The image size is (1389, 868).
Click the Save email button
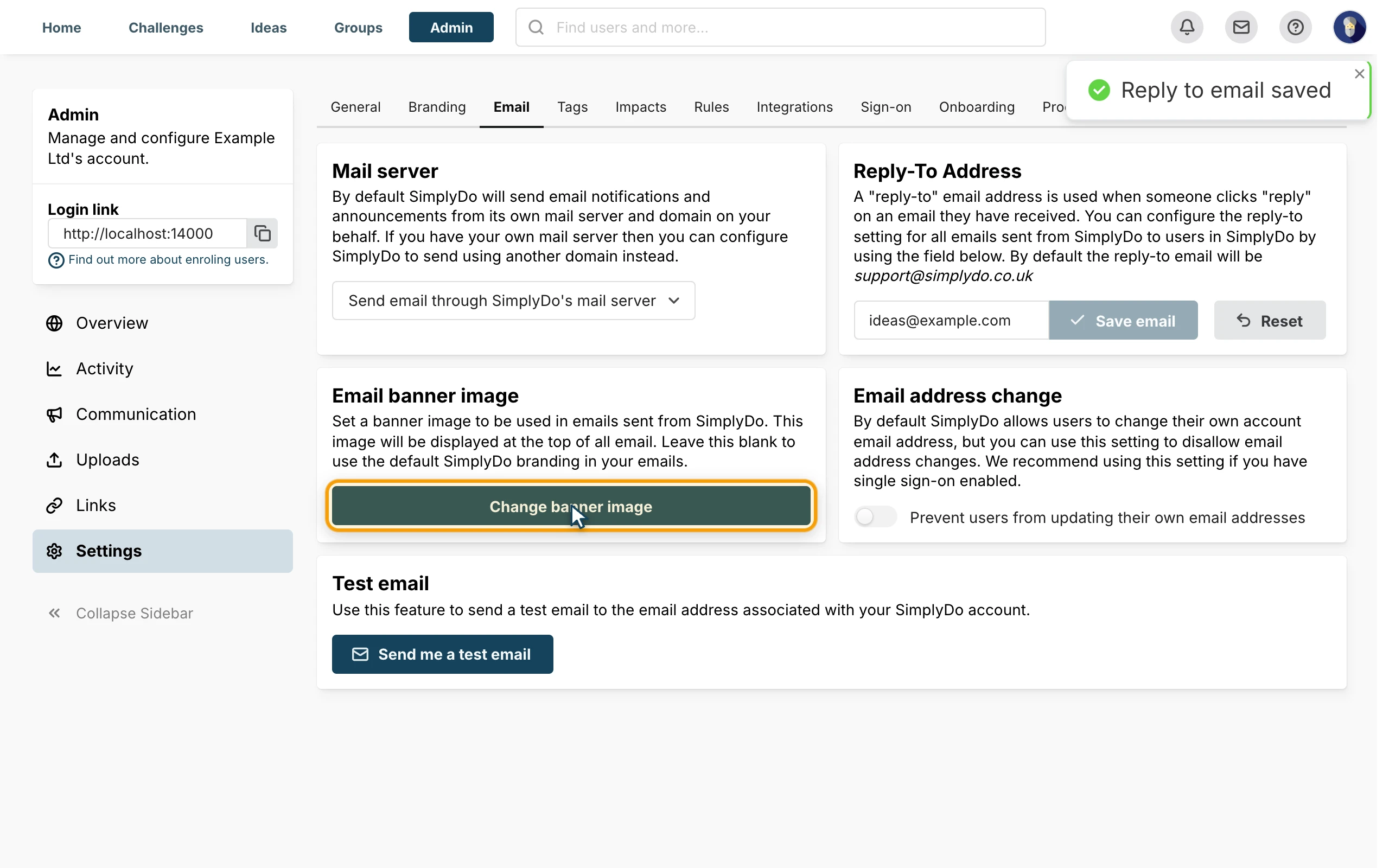coord(1123,320)
